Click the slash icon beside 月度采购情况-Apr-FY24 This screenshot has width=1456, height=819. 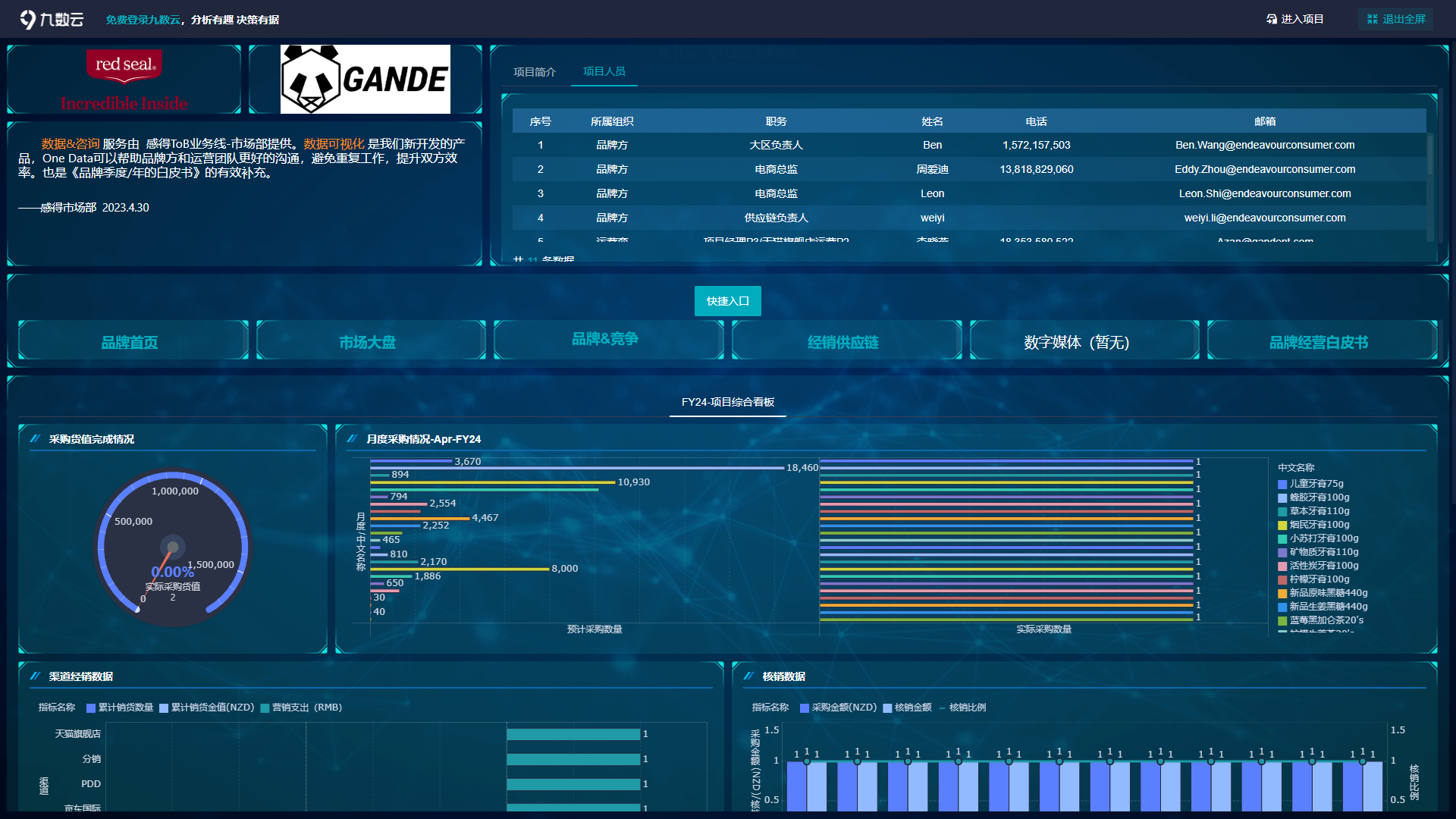pyautogui.click(x=352, y=439)
